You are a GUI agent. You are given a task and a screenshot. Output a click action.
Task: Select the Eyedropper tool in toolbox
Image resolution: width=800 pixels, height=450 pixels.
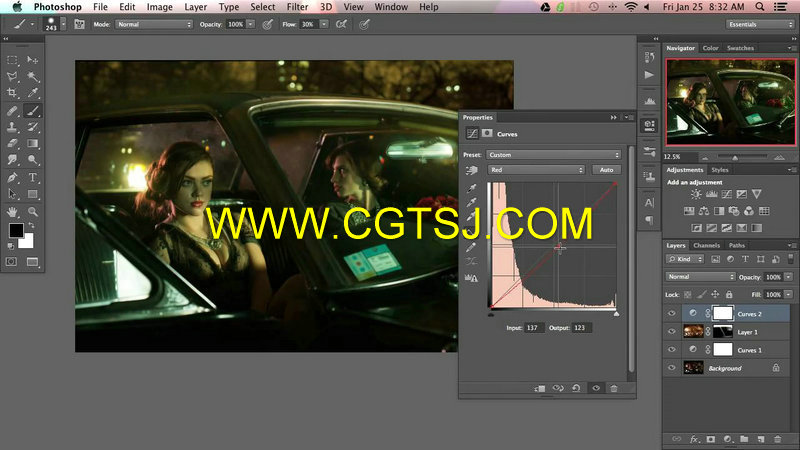[32, 93]
